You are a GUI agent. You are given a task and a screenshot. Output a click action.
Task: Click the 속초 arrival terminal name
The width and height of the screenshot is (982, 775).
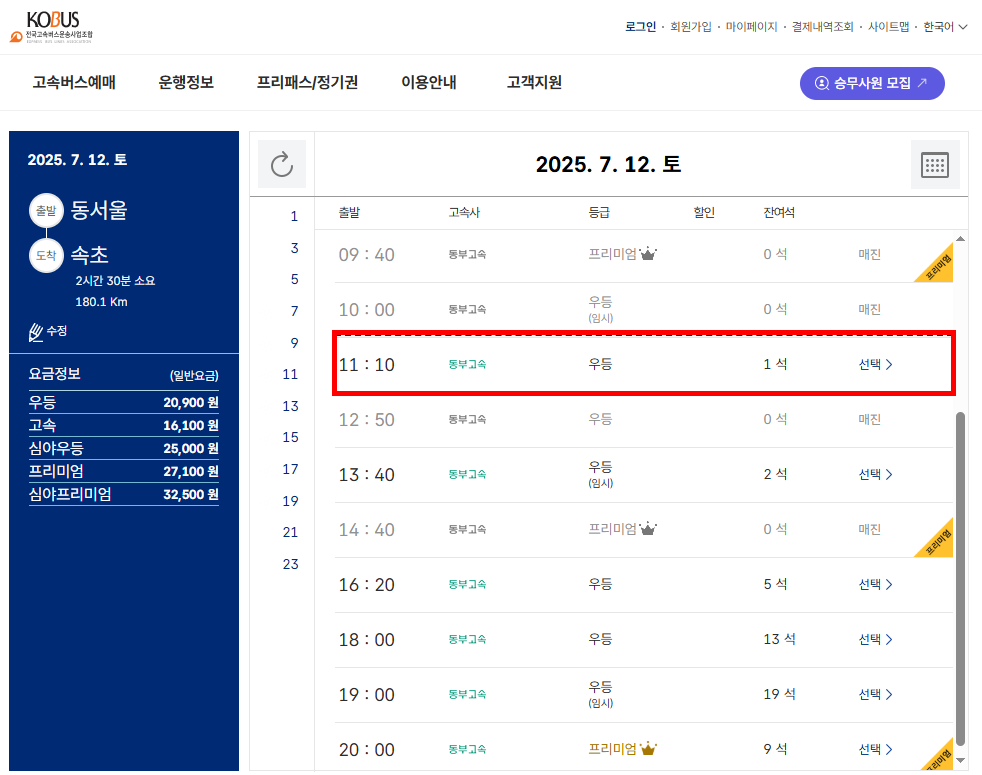coord(90,255)
